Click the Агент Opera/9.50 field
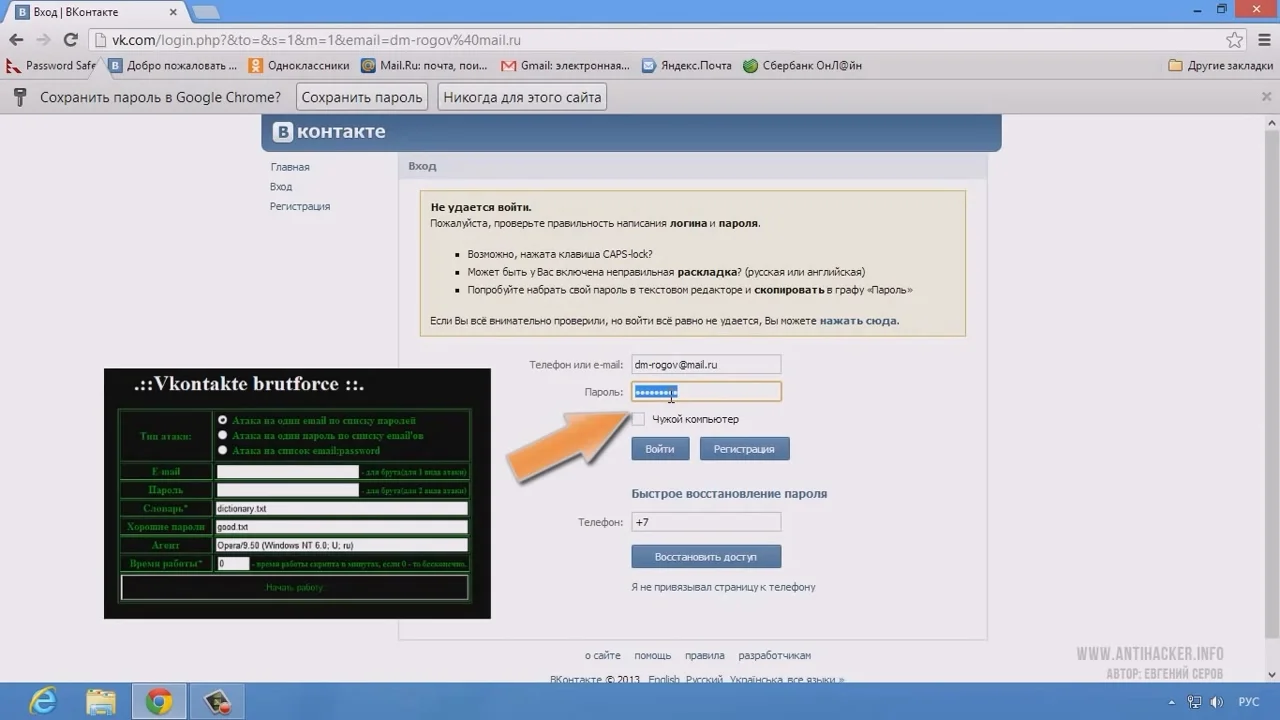The image size is (1280, 720). pos(341,545)
